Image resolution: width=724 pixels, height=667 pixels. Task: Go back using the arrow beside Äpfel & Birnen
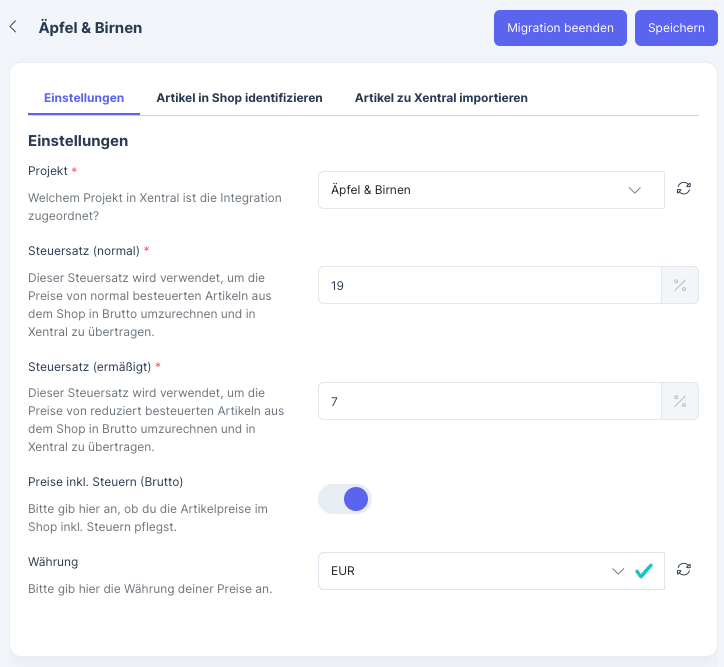coord(13,27)
